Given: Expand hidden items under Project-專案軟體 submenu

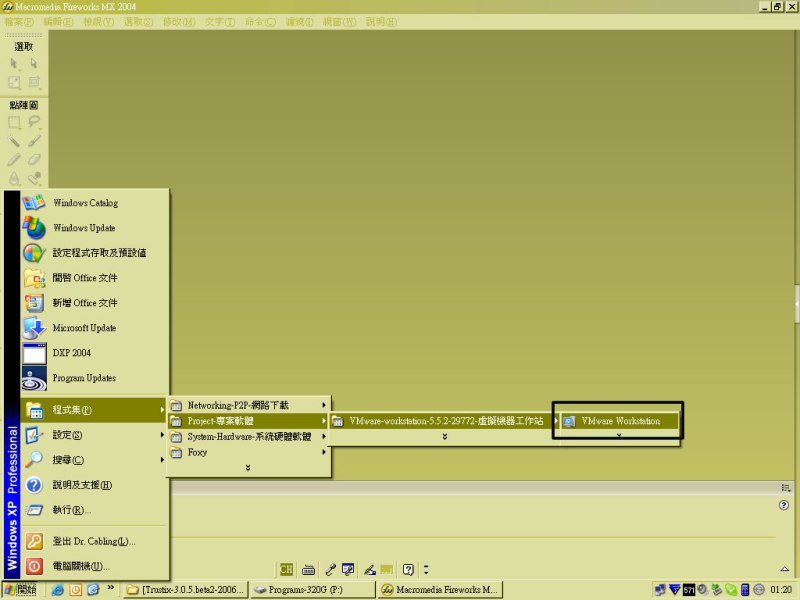Looking at the screenshot, I should coord(445,437).
